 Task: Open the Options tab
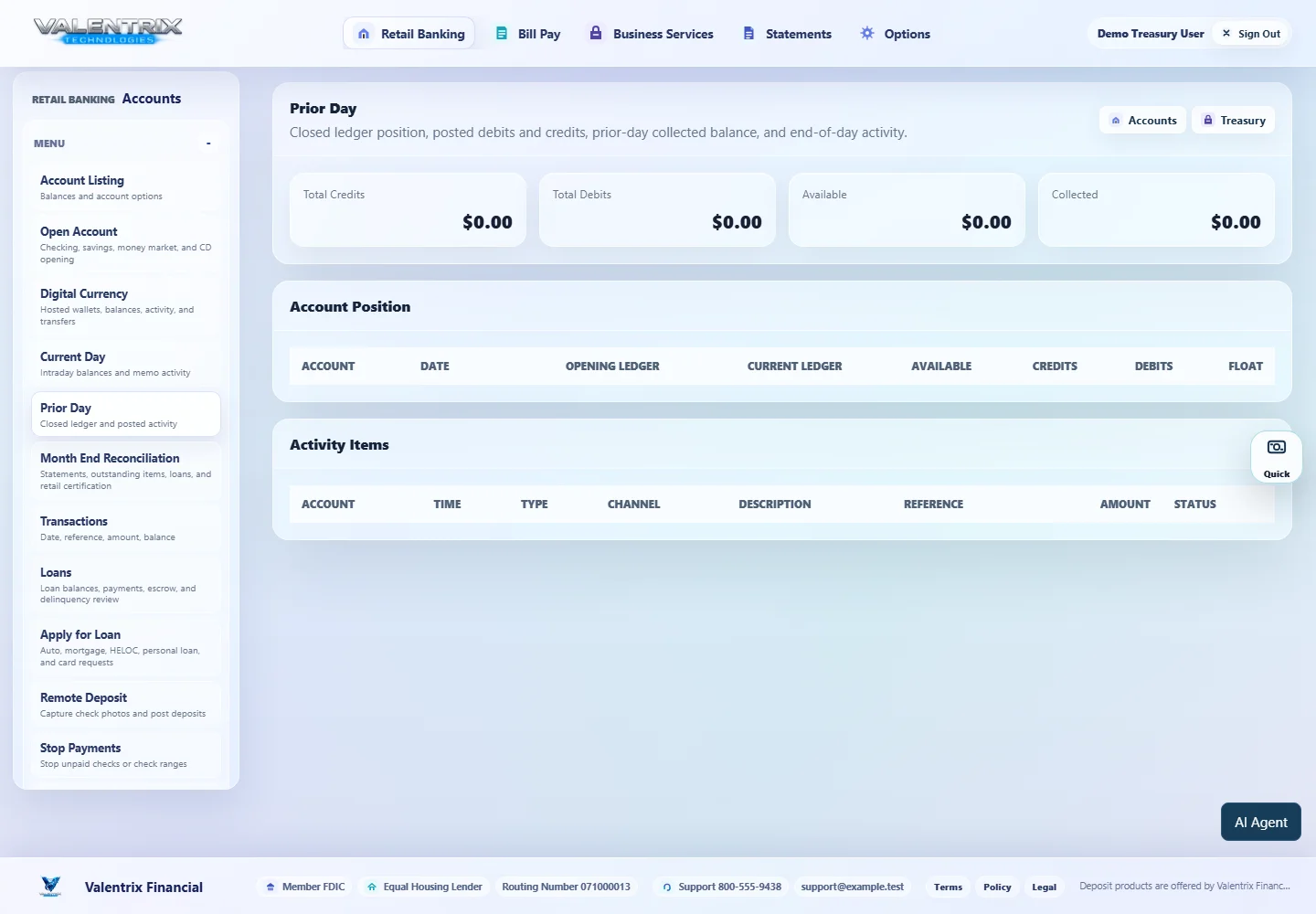[896, 34]
